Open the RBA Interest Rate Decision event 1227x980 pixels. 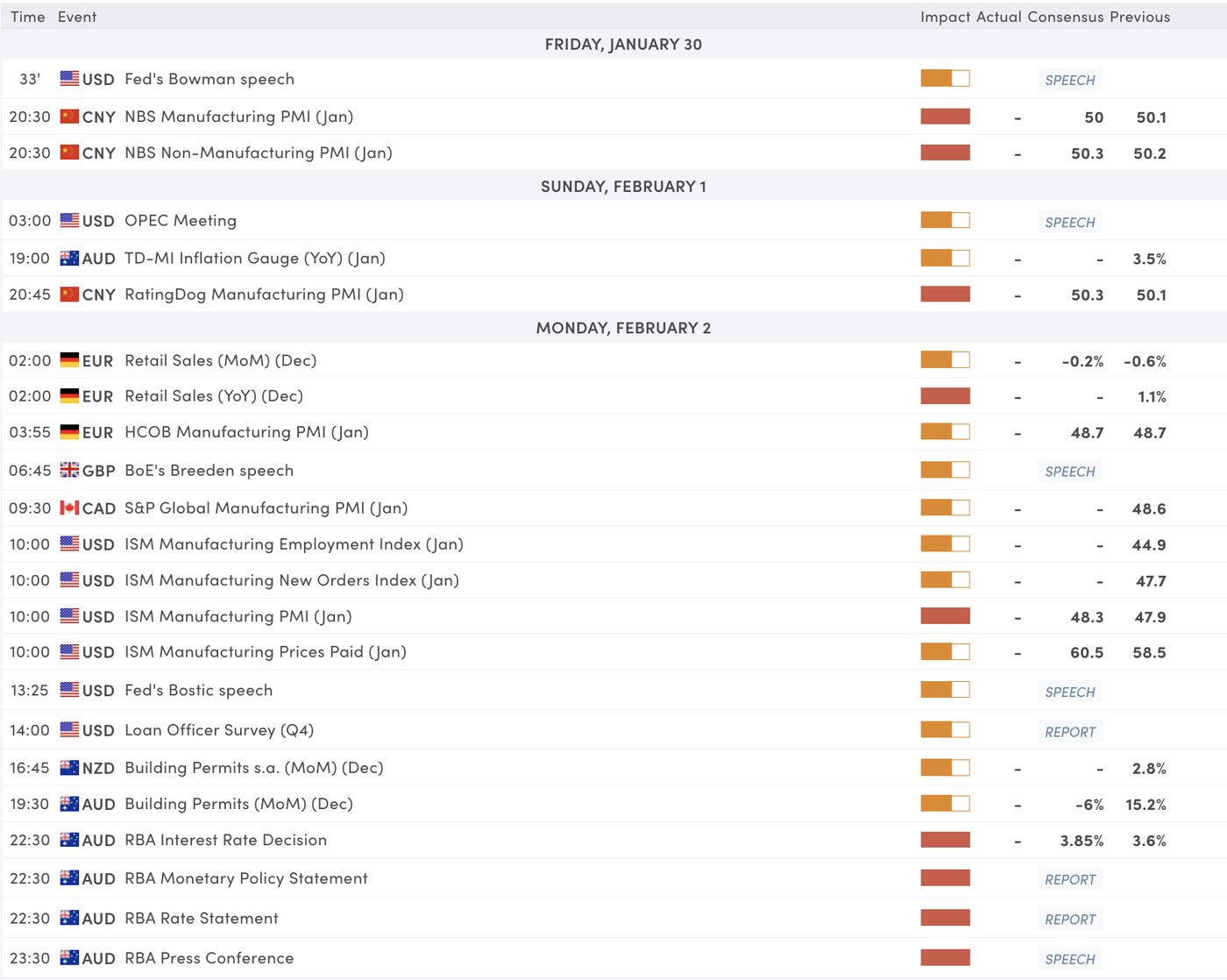[226, 840]
